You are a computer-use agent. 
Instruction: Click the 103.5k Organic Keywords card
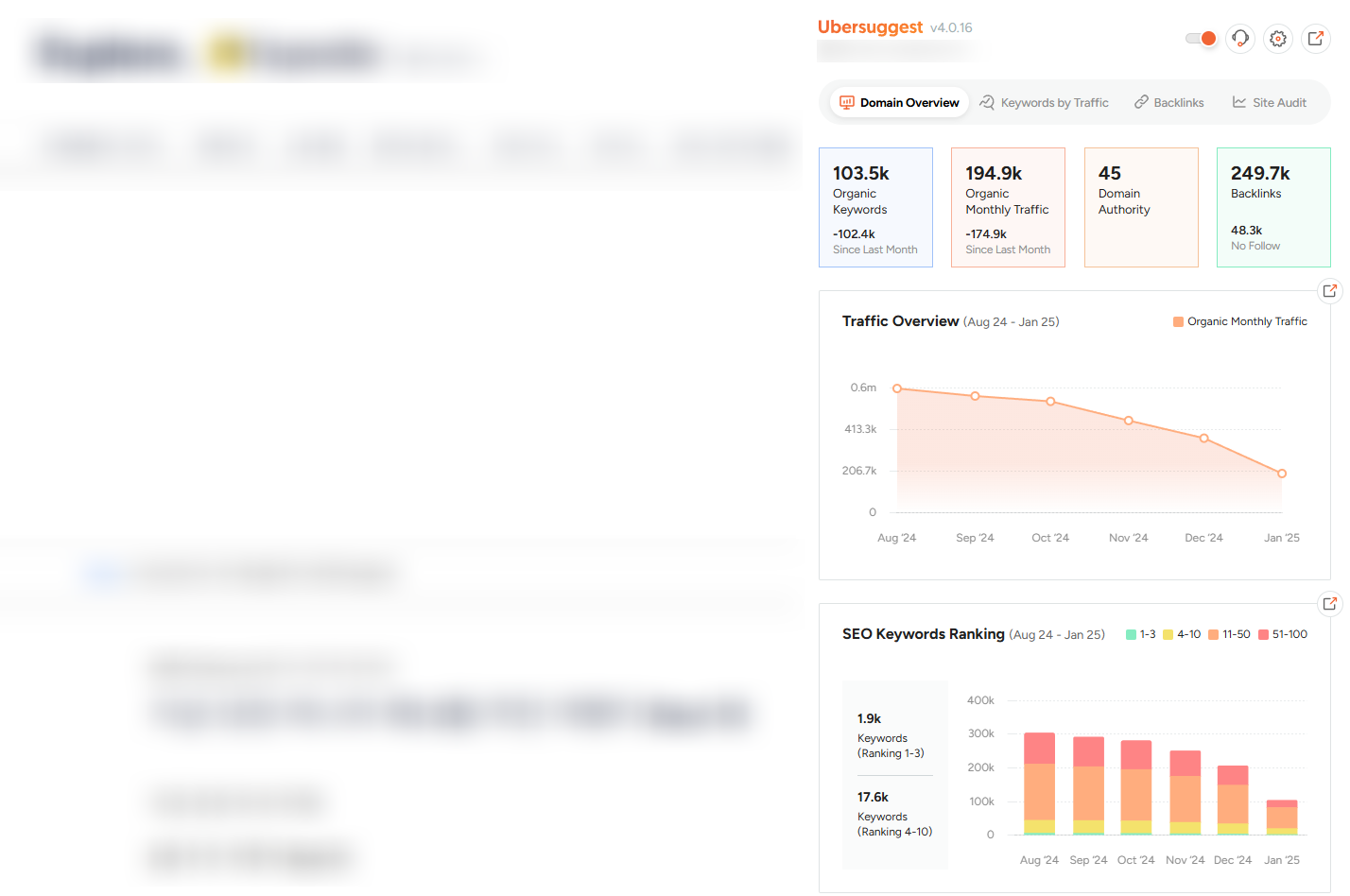click(875, 207)
